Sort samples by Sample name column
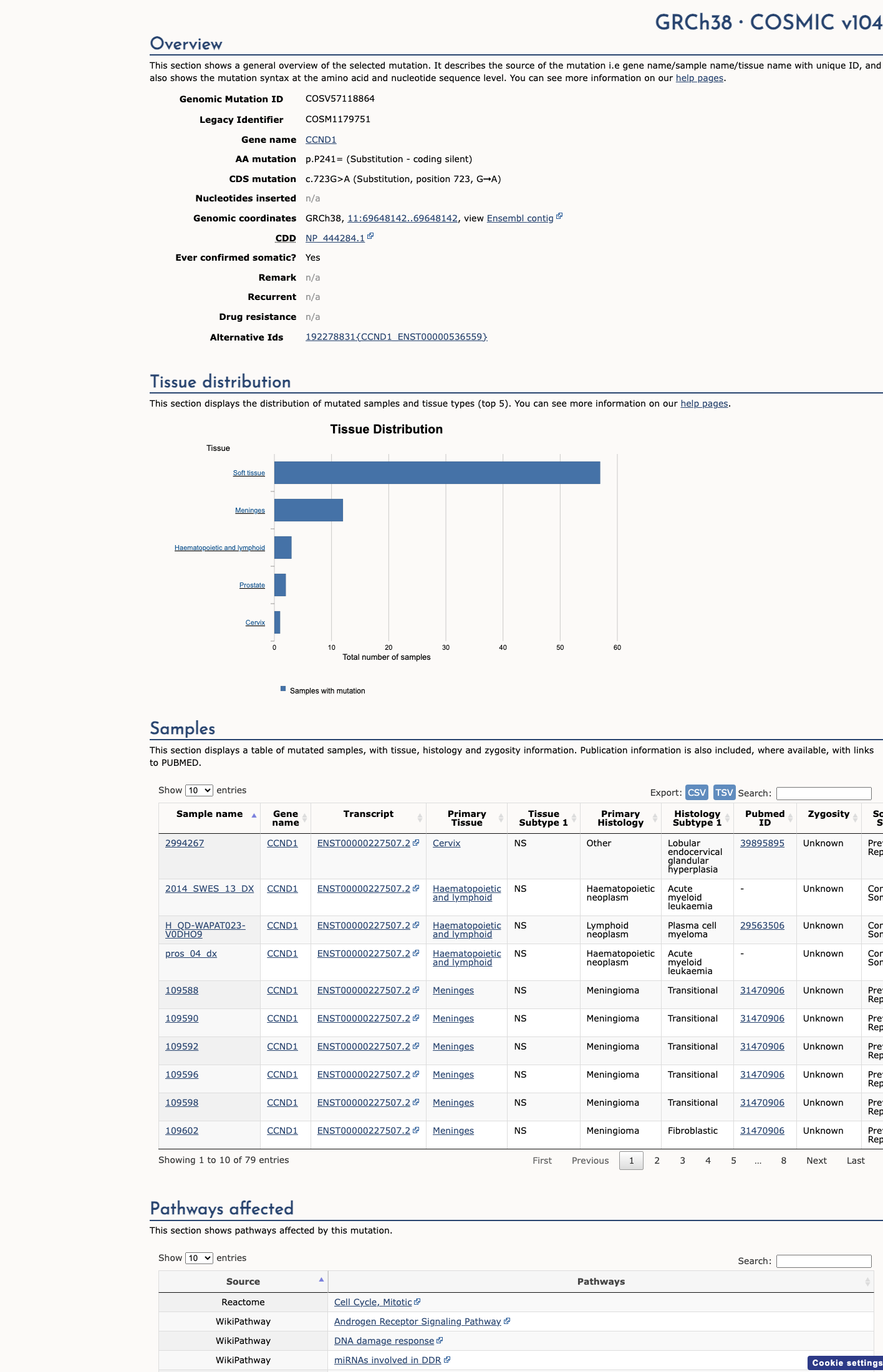Image resolution: width=883 pixels, height=1372 pixels. click(x=210, y=818)
